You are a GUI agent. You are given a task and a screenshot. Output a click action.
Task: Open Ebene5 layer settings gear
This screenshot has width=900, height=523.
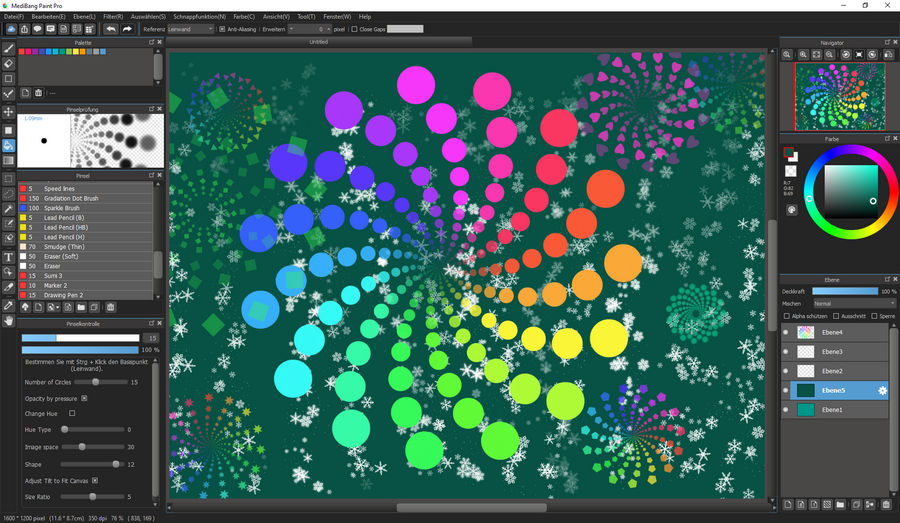[x=882, y=390]
